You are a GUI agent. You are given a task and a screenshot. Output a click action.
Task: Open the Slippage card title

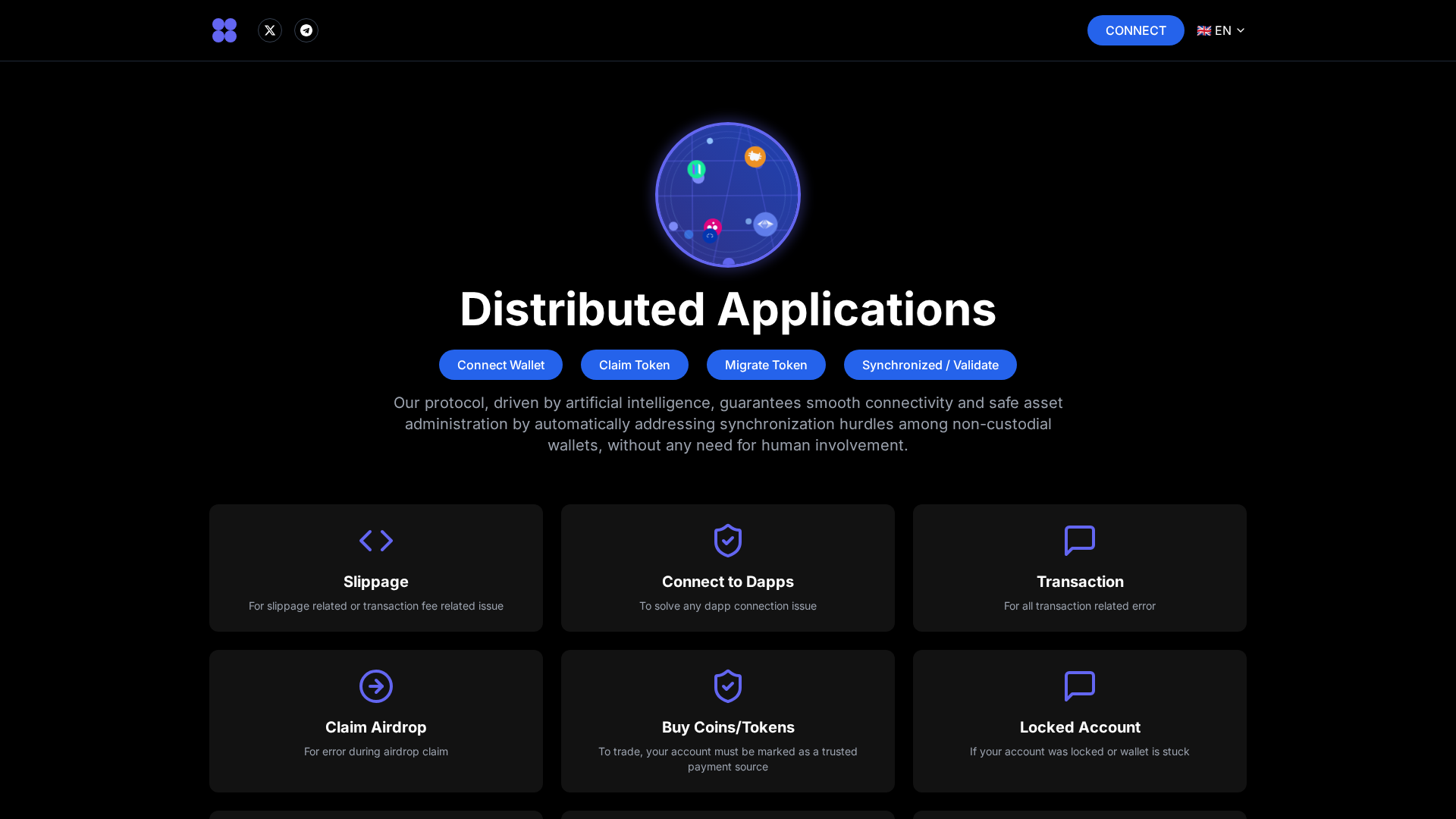[x=376, y=582]
